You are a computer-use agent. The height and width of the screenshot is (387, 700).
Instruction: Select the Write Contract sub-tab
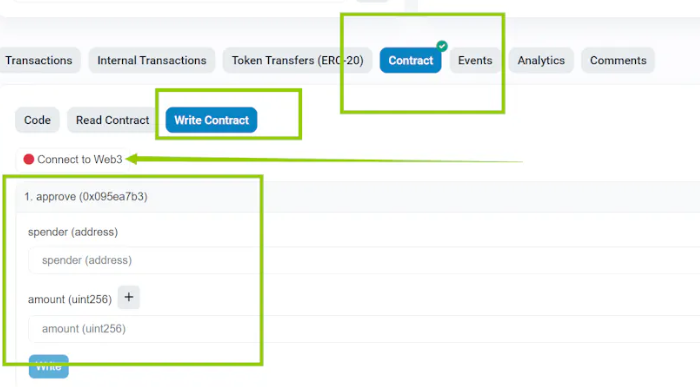pos(211,120)
